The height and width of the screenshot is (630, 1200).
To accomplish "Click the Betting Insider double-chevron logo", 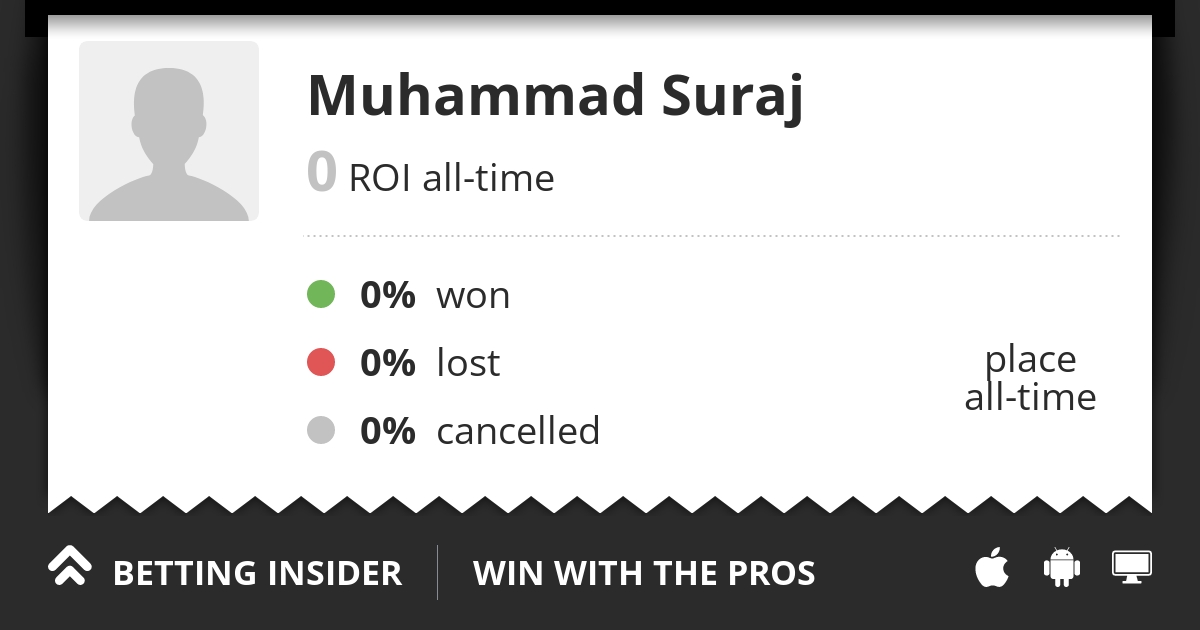I will (69, 567).
